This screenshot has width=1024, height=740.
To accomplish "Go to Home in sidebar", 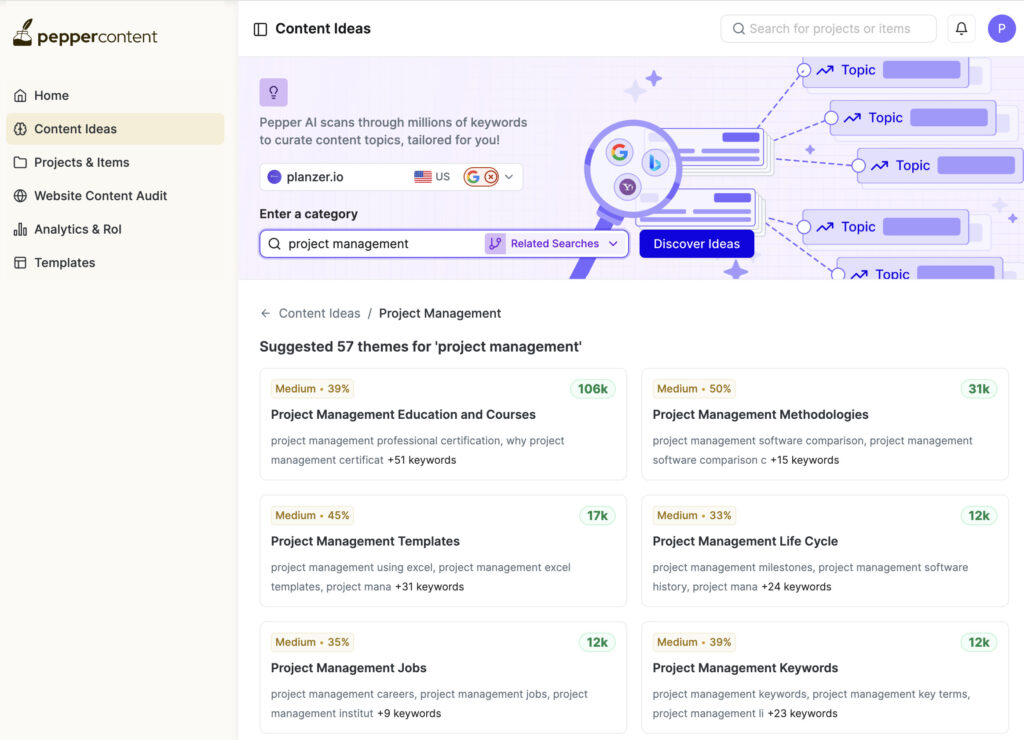I will (51, 96).
